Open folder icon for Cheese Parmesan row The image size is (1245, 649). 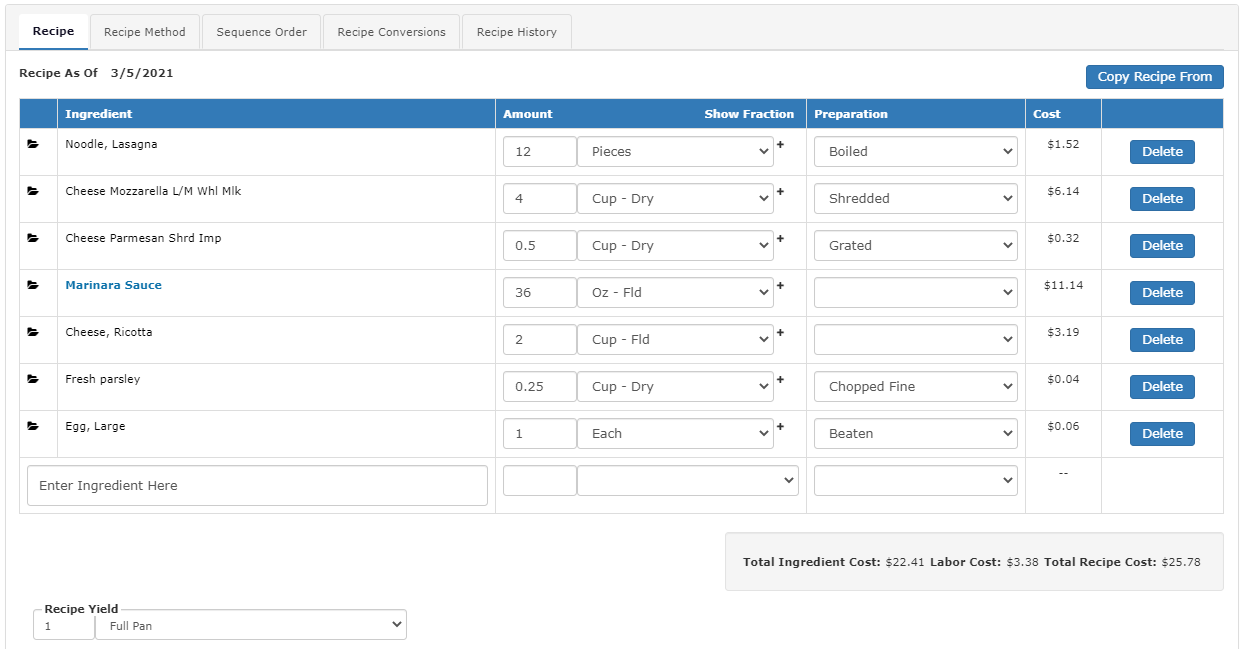pos(33,238)
